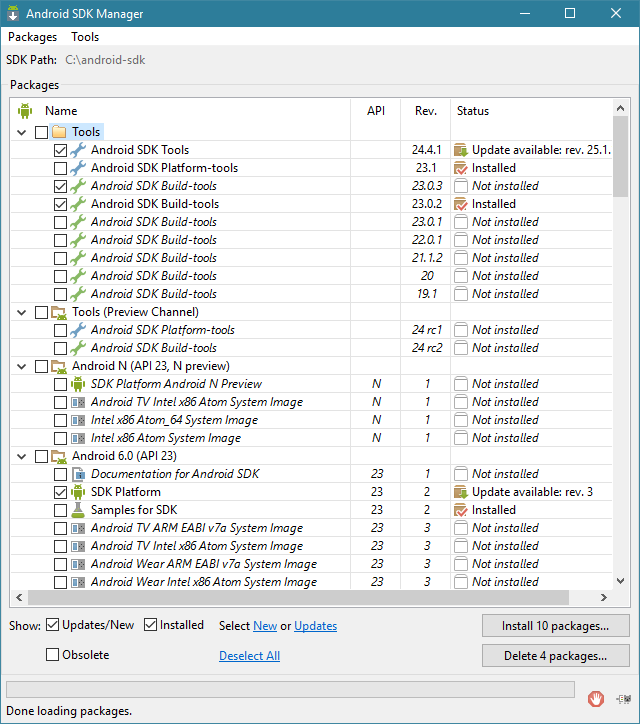Click Install 10 packages button
The width and height of the screenshot is (640, 724).
click(x=555, y=626)
